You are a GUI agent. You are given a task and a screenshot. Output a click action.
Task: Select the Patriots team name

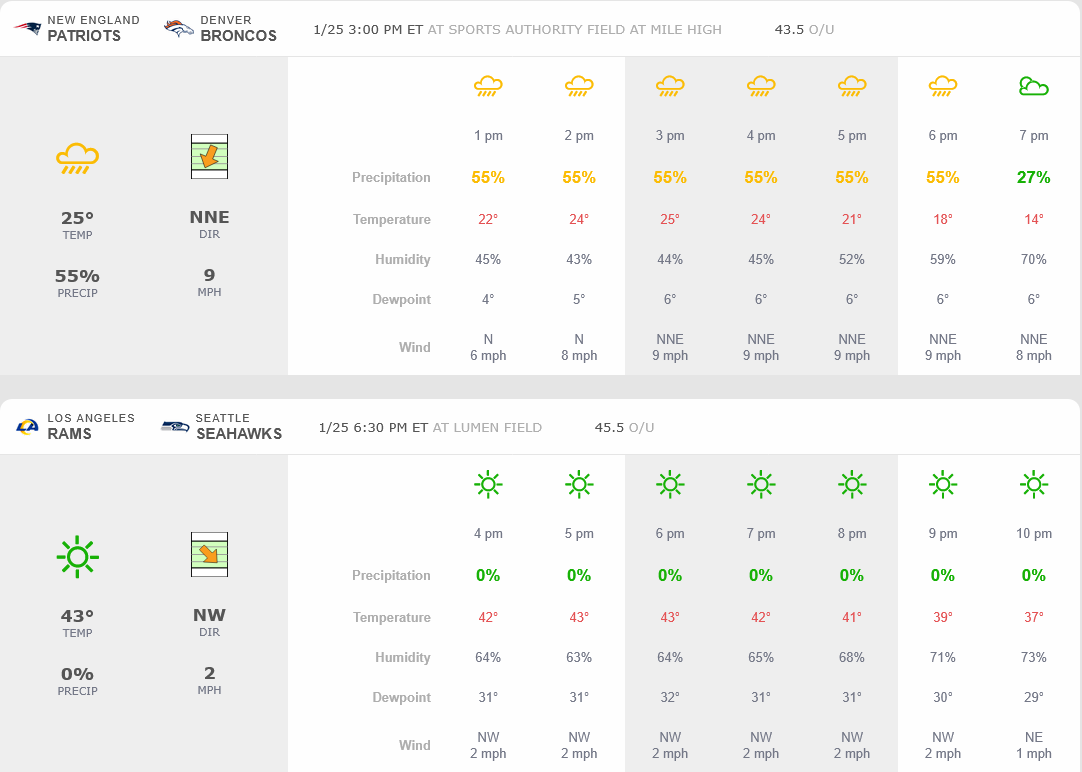point(84,35)
